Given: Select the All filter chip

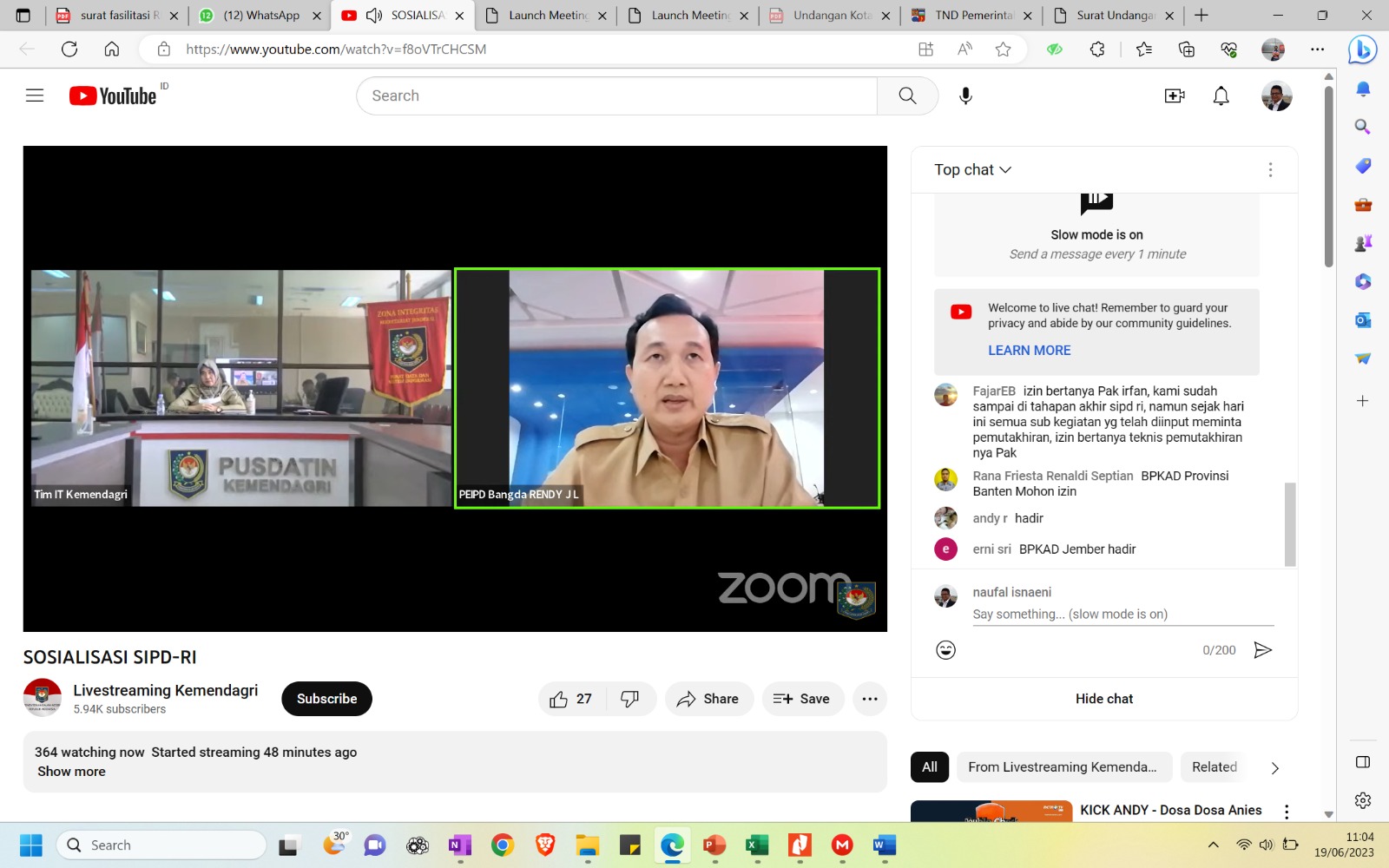Looking at the screenshot, I should pos(930,767).
